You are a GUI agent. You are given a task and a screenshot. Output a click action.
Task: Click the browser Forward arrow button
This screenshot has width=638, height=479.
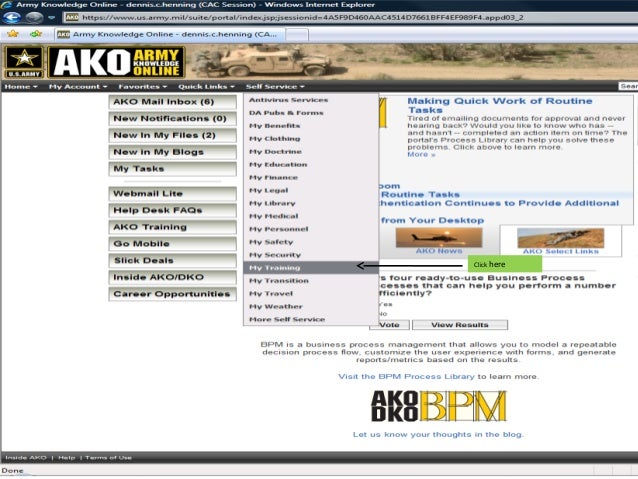[x=35, y=17]
